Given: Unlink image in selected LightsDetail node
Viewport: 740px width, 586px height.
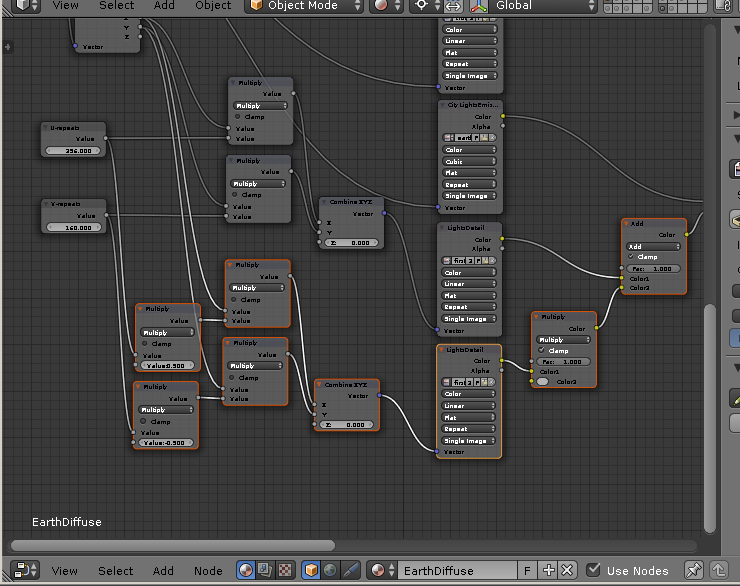Looking at the screenshot, I should pos(491,382).
